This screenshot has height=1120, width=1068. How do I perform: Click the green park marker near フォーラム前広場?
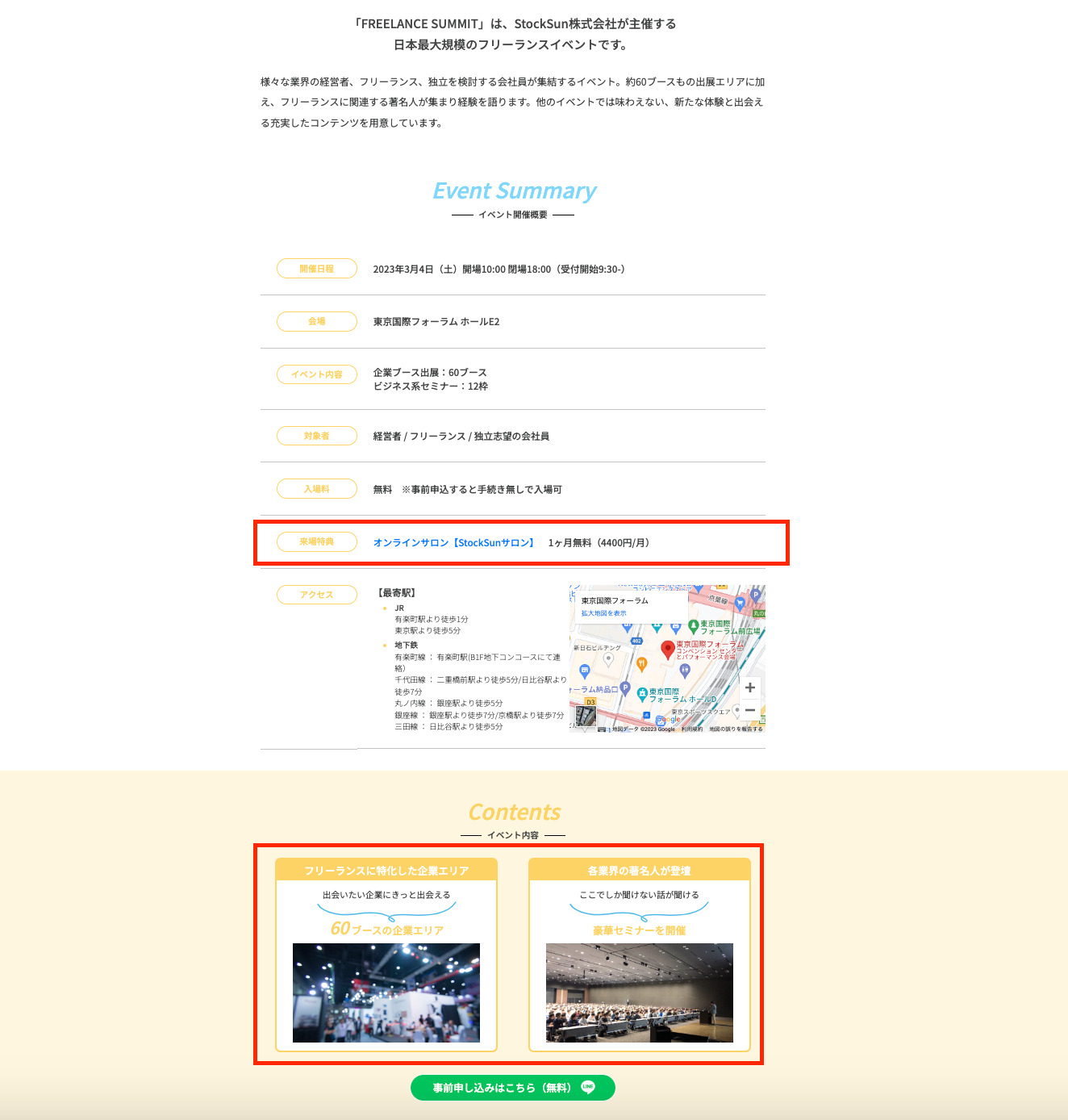coord(695,625)
